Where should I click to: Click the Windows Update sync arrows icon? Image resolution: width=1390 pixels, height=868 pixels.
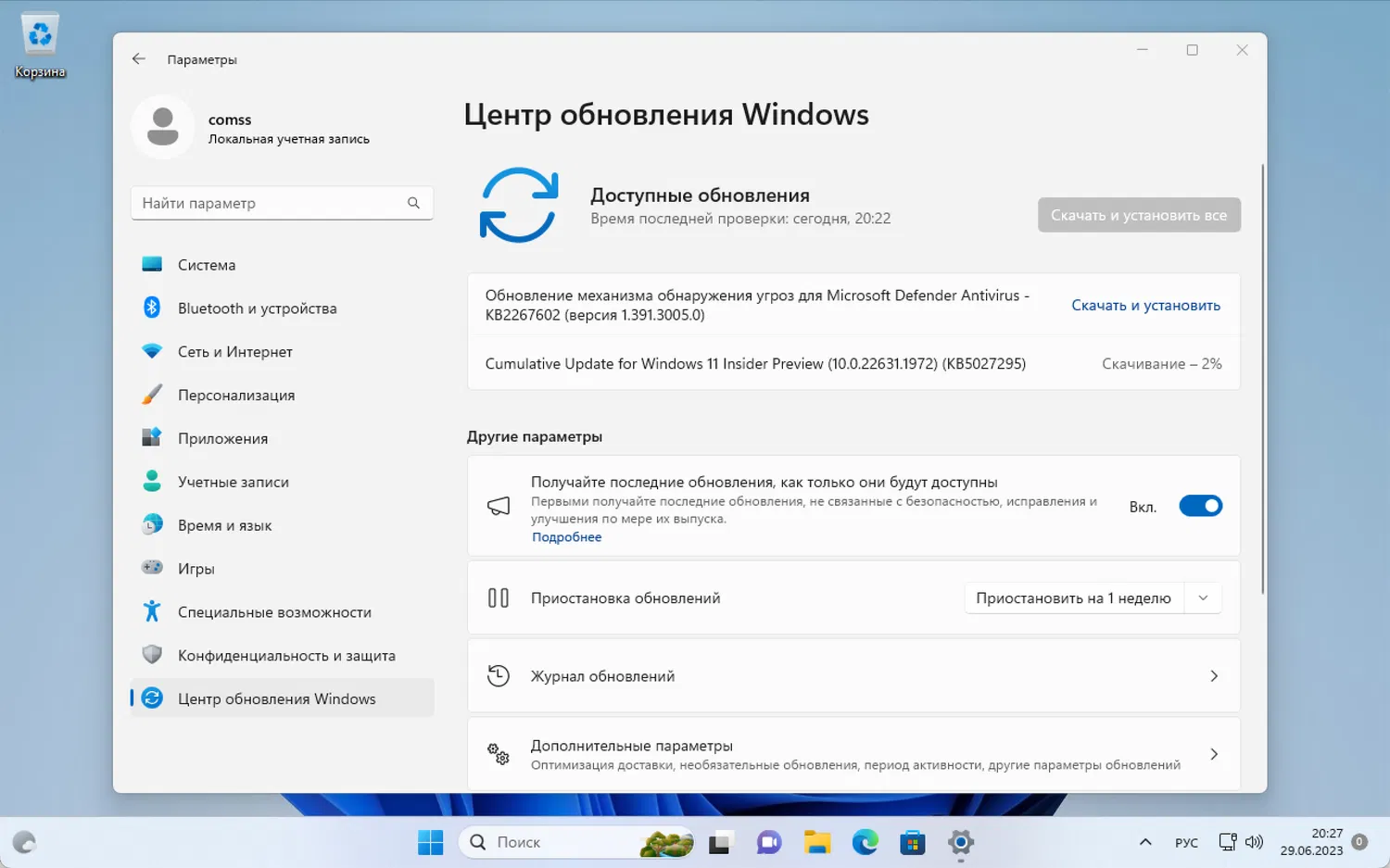[x=519, y=205]
